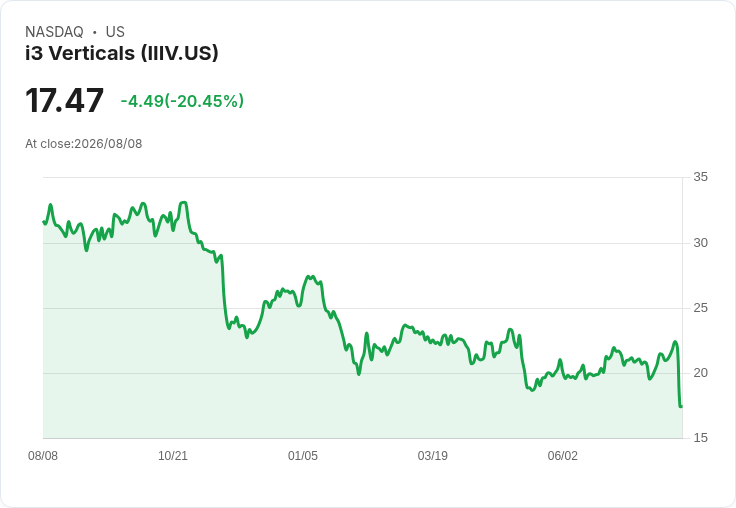This screenshot has width=736, height=508.
Task: Click the 10/21 x-axis date label
Action: coord(173,456)
